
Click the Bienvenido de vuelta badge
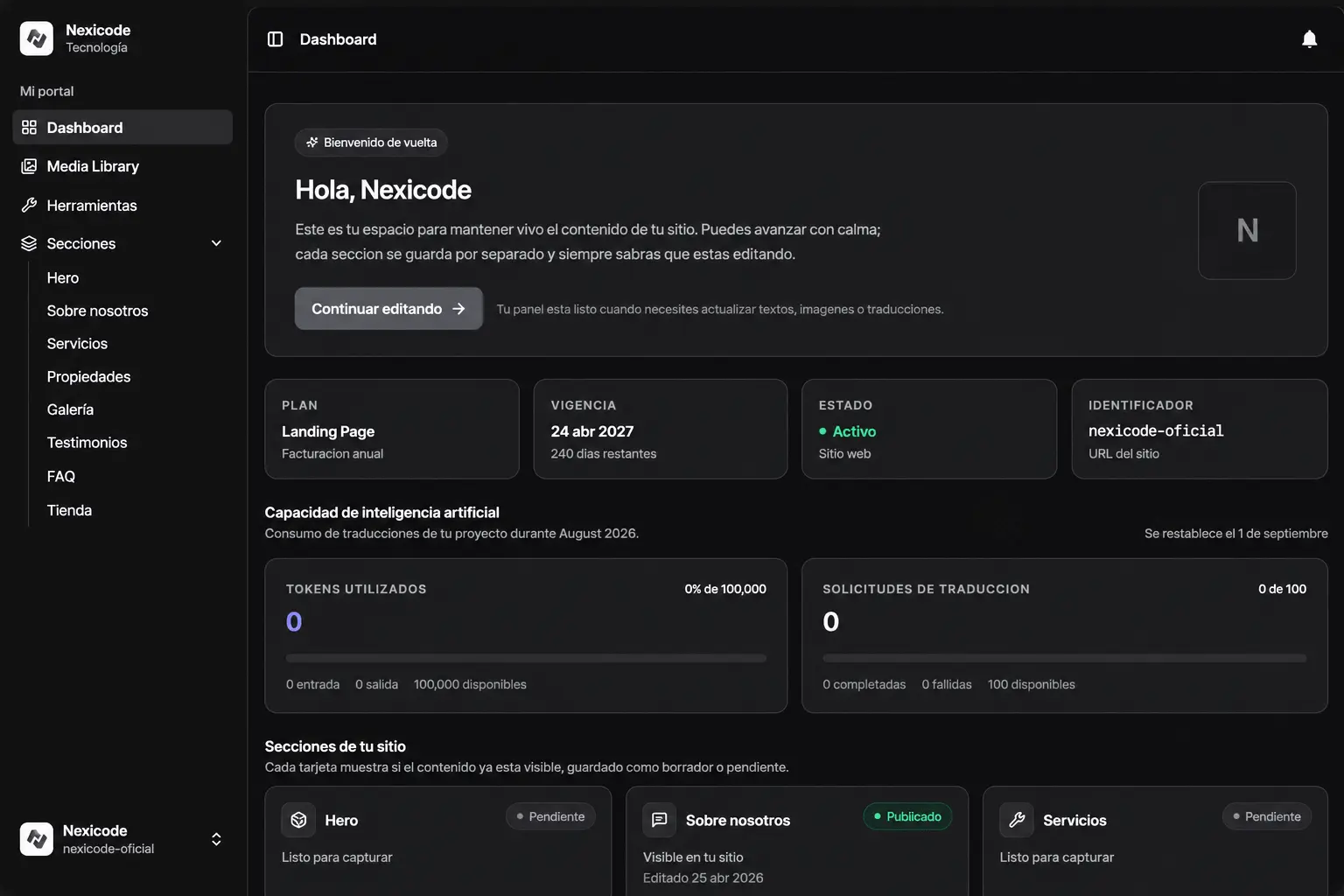(x=371, y=143)
